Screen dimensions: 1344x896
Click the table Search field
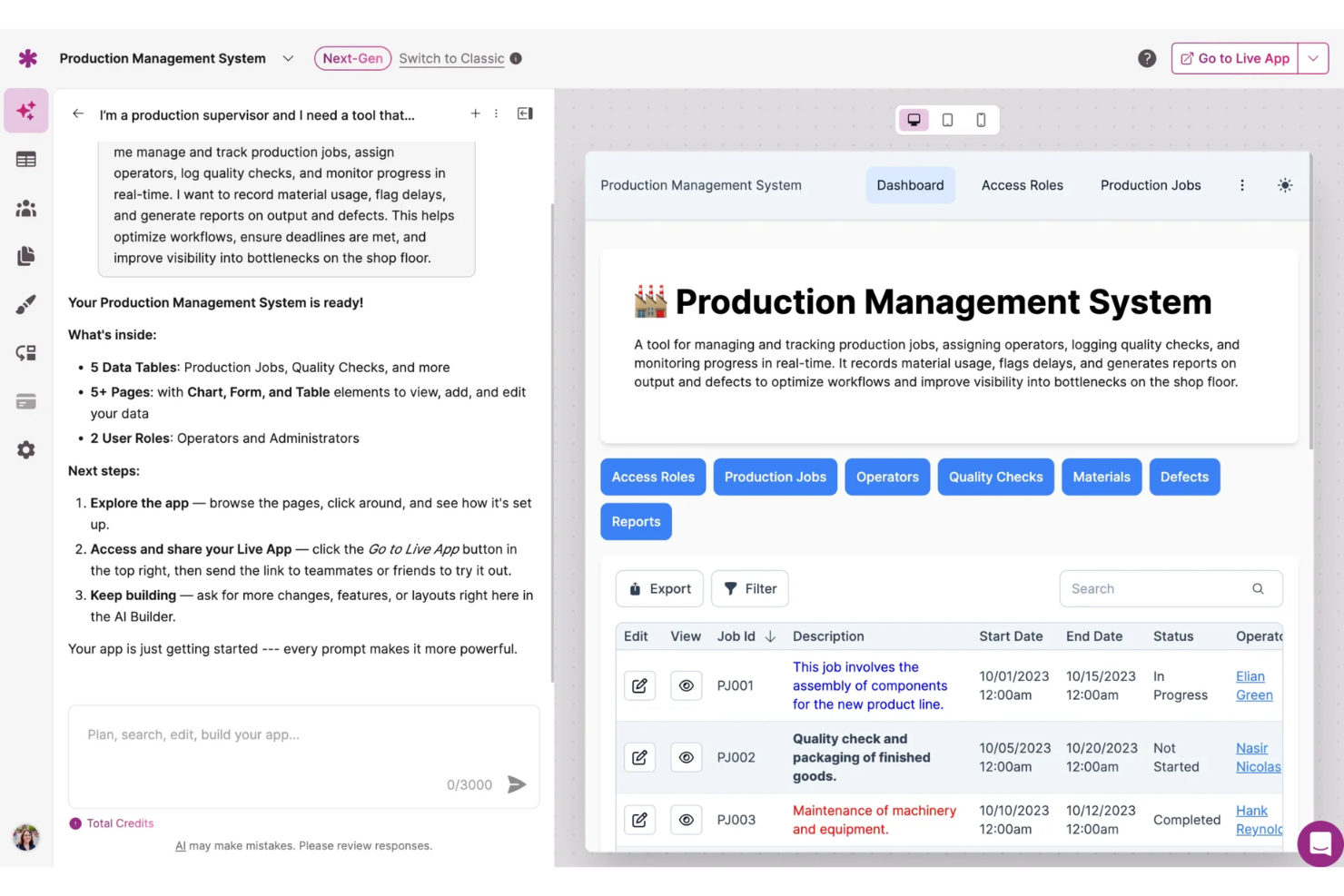coord(1171,589)
